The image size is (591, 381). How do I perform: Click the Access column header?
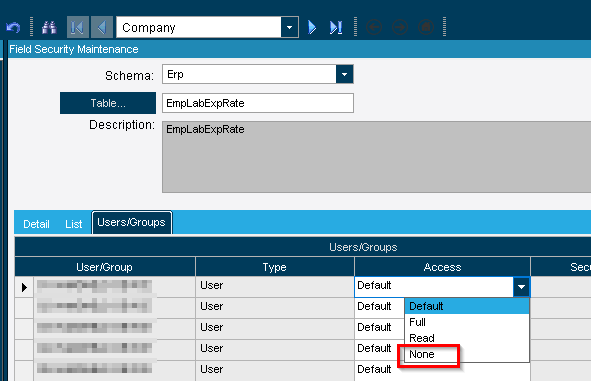[x=442, y=267]
